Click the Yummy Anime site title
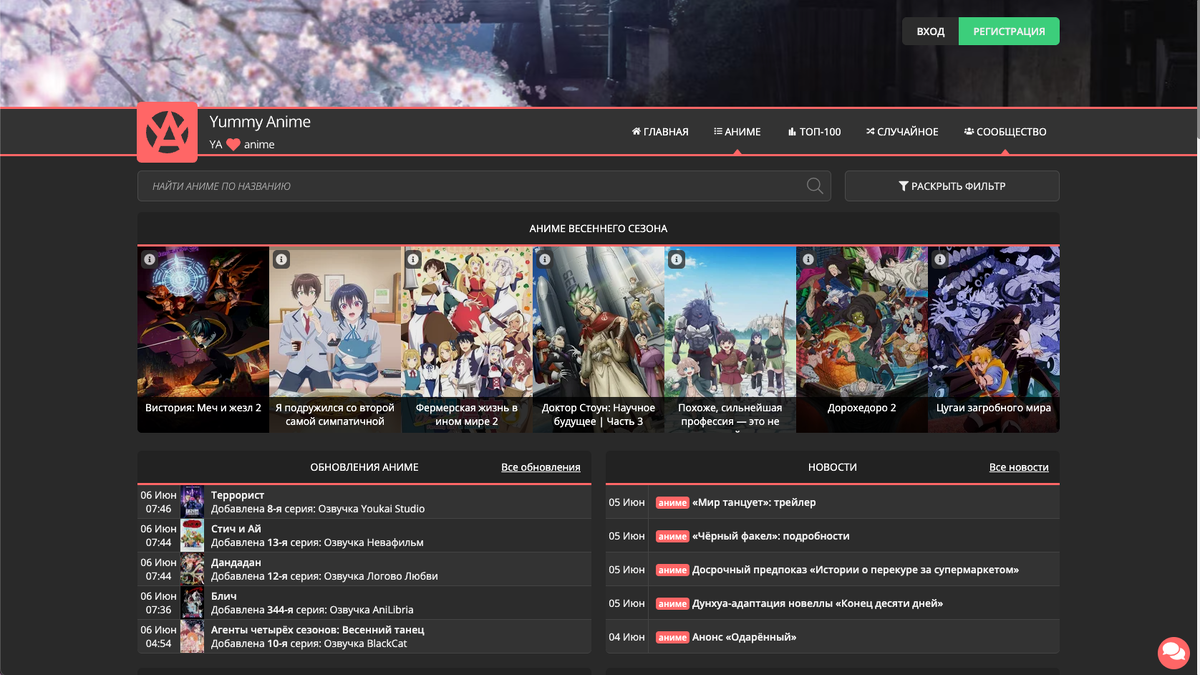The height and width of the screenshot is (675, 1200). coord(260,122)
